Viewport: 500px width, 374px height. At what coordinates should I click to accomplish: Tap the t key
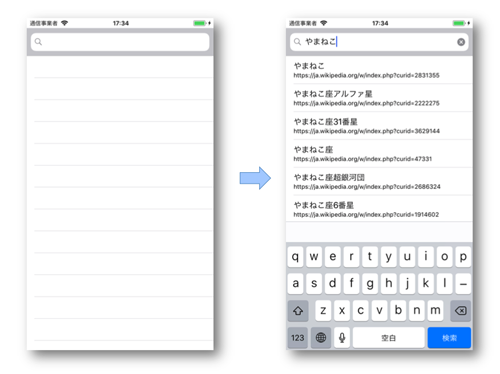[370, 257]
